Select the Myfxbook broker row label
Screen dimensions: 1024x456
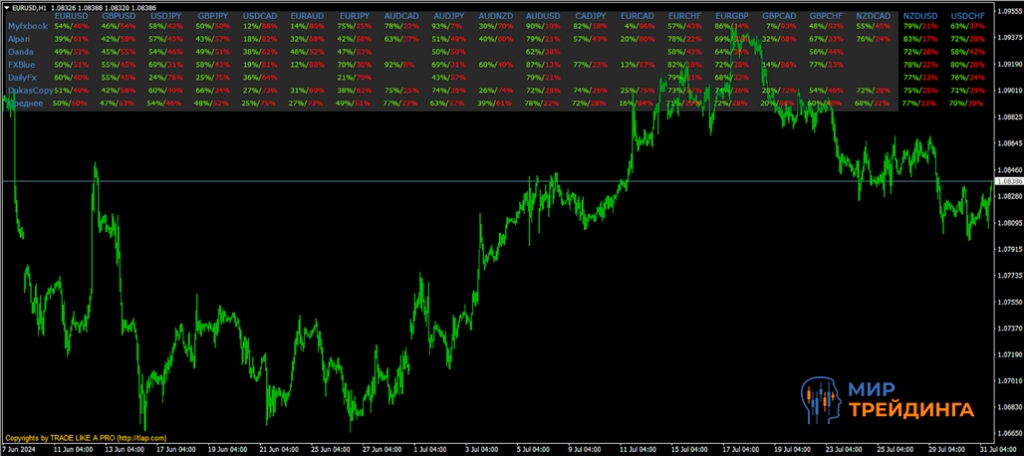[27, 25]
